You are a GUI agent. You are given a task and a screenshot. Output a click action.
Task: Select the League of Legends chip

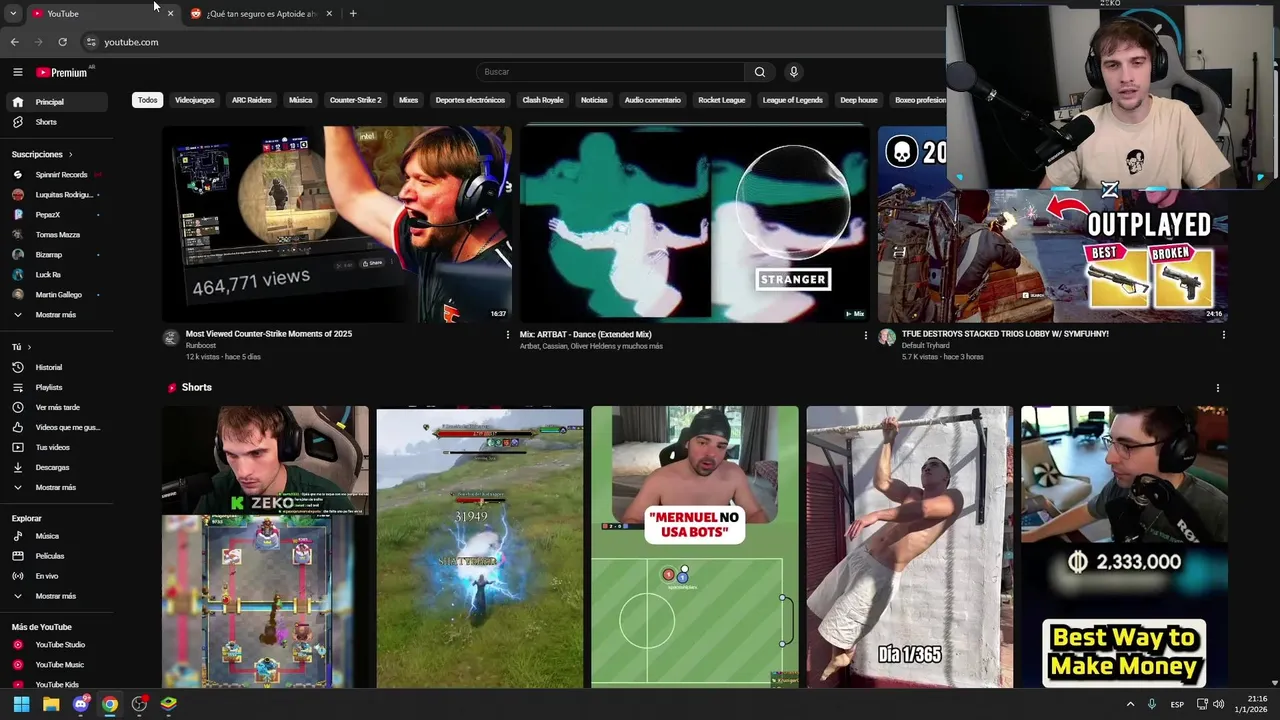793,100
